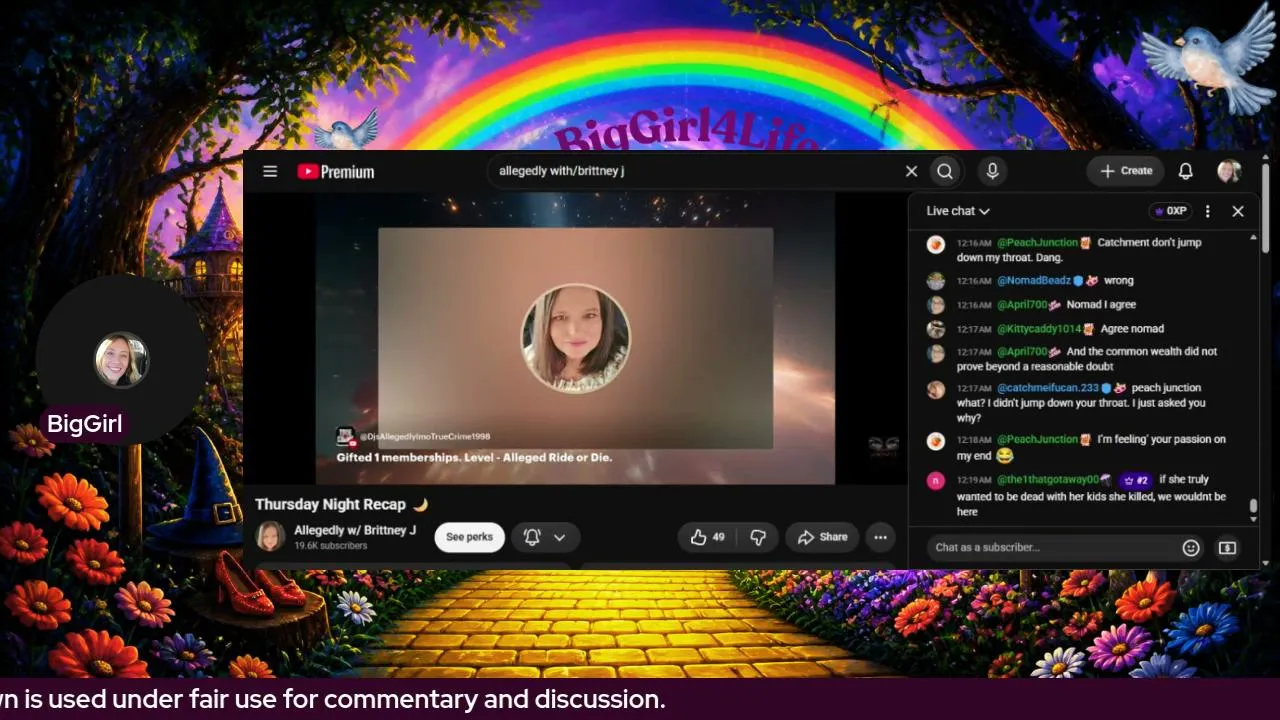Click @catchmeifucan.233 username in chat
This screenshot has width=1280, height=720.
coord(1048,388)
